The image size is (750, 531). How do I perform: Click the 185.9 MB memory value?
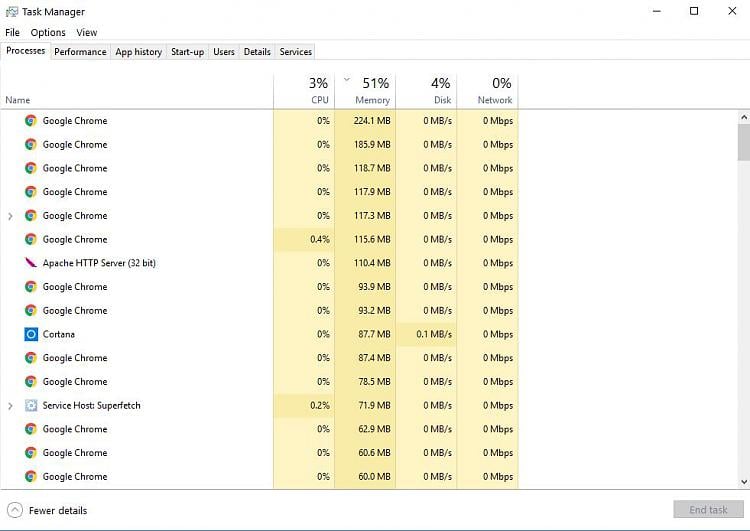coord(372,144)
